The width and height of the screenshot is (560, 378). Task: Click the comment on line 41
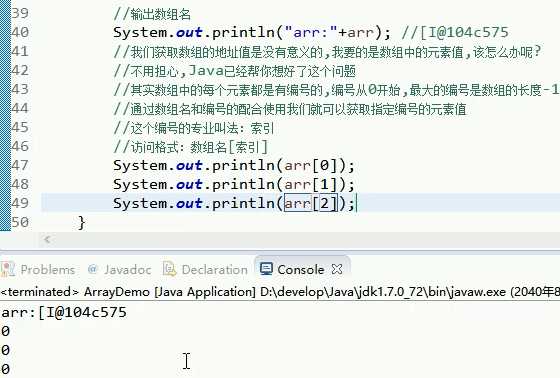(328, 52)
